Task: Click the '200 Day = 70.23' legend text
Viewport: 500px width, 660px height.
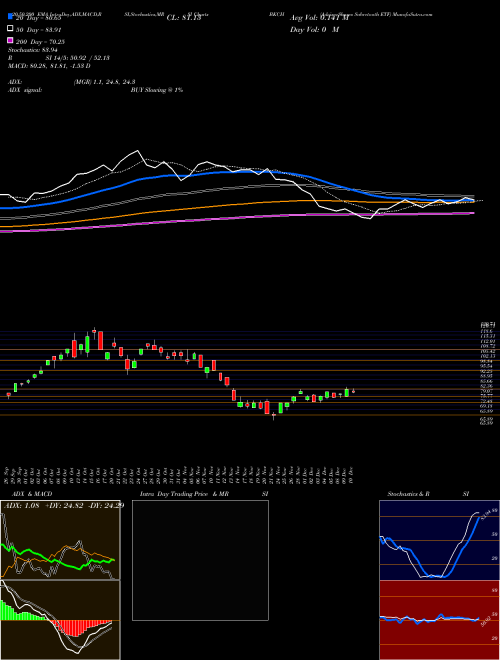Action: point(40,41)
